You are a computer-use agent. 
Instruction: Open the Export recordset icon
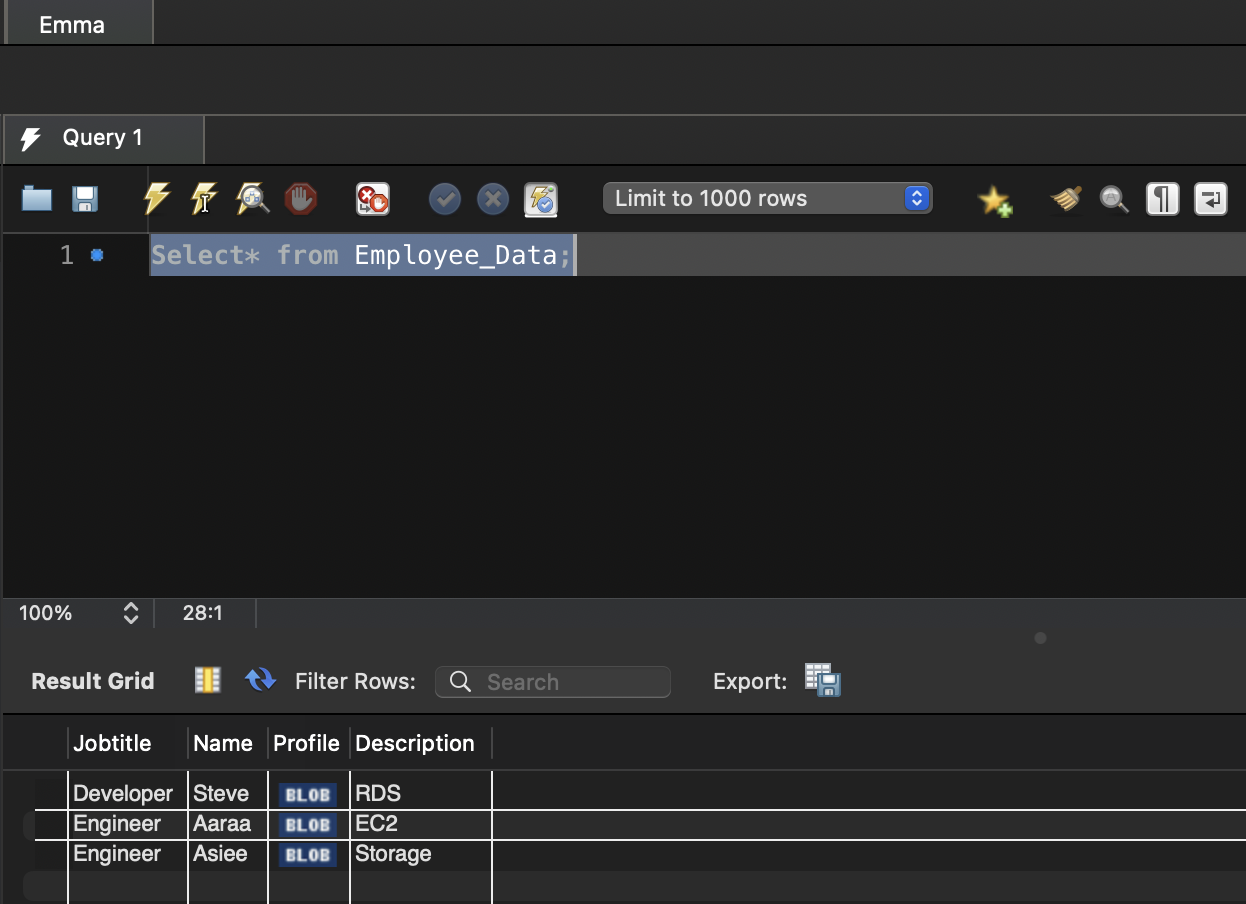click(x=820, y=681)
